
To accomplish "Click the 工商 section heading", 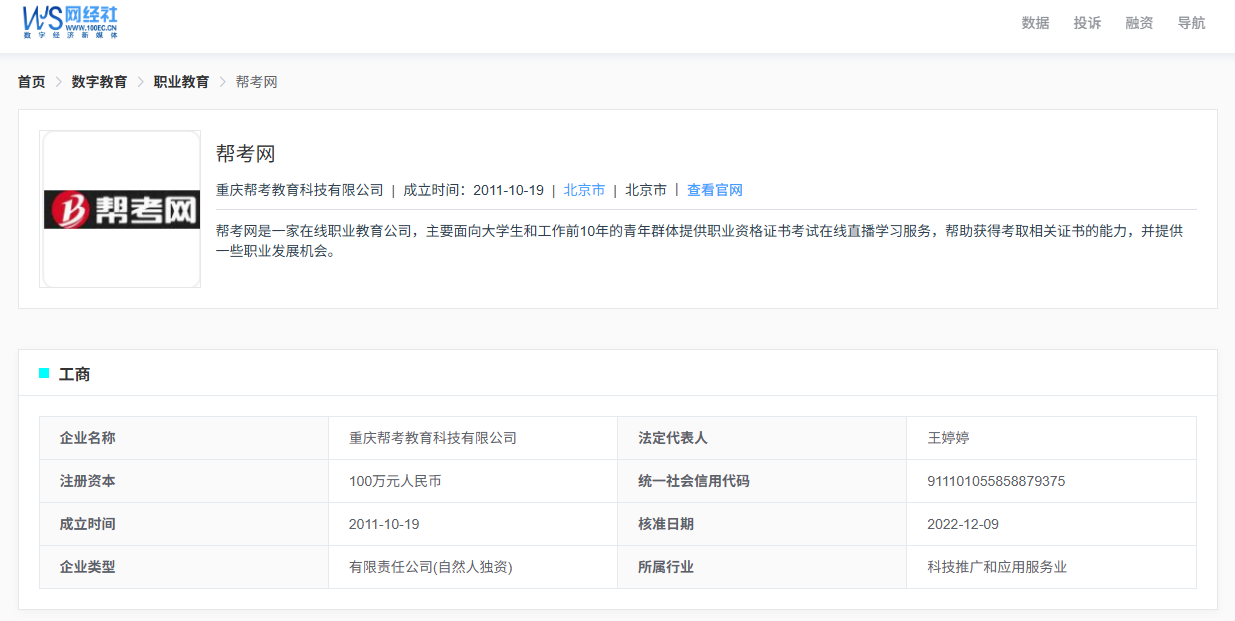I will point(75,374).
